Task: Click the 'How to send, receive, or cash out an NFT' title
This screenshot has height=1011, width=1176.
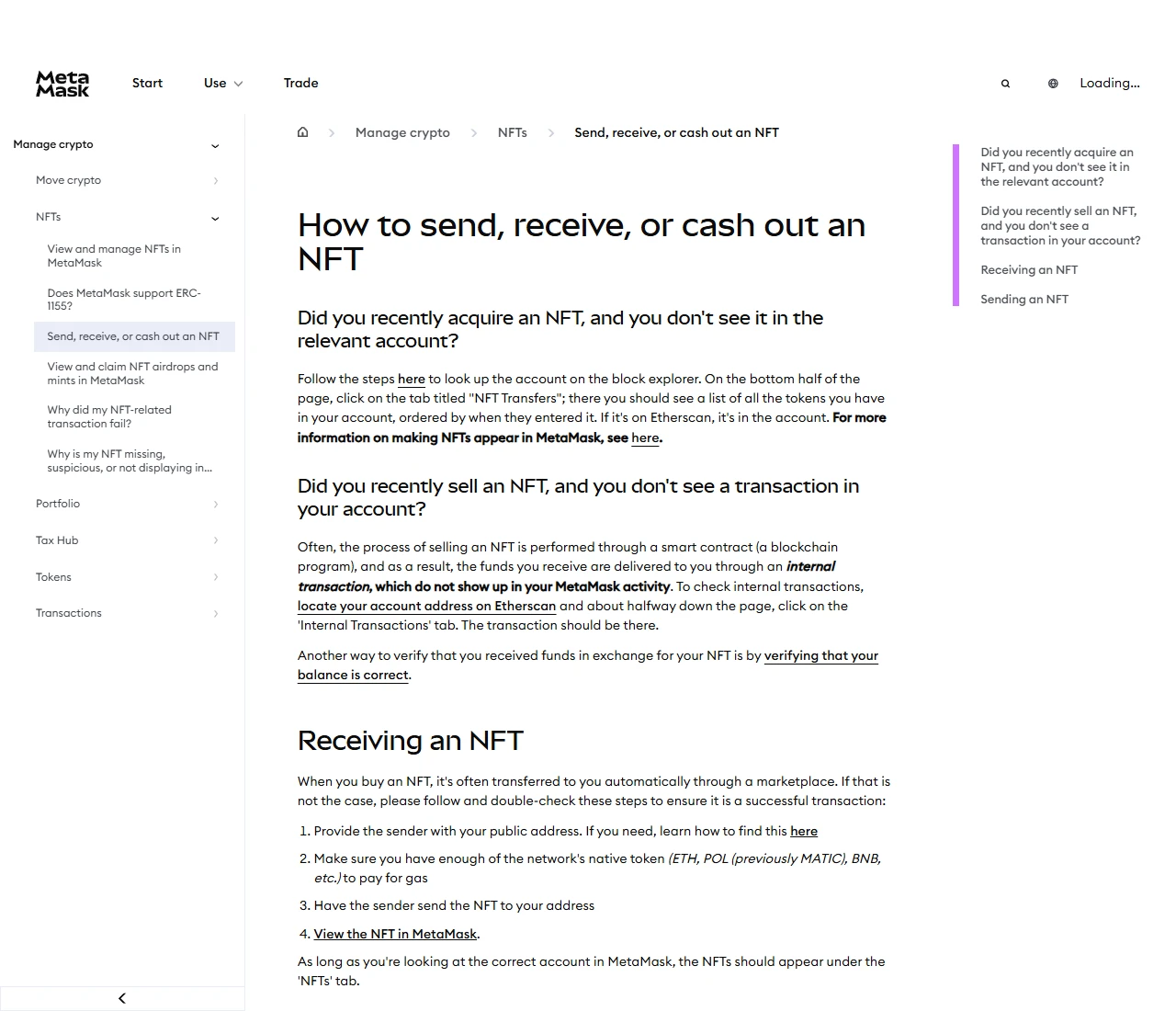Action: coord(582,242)
